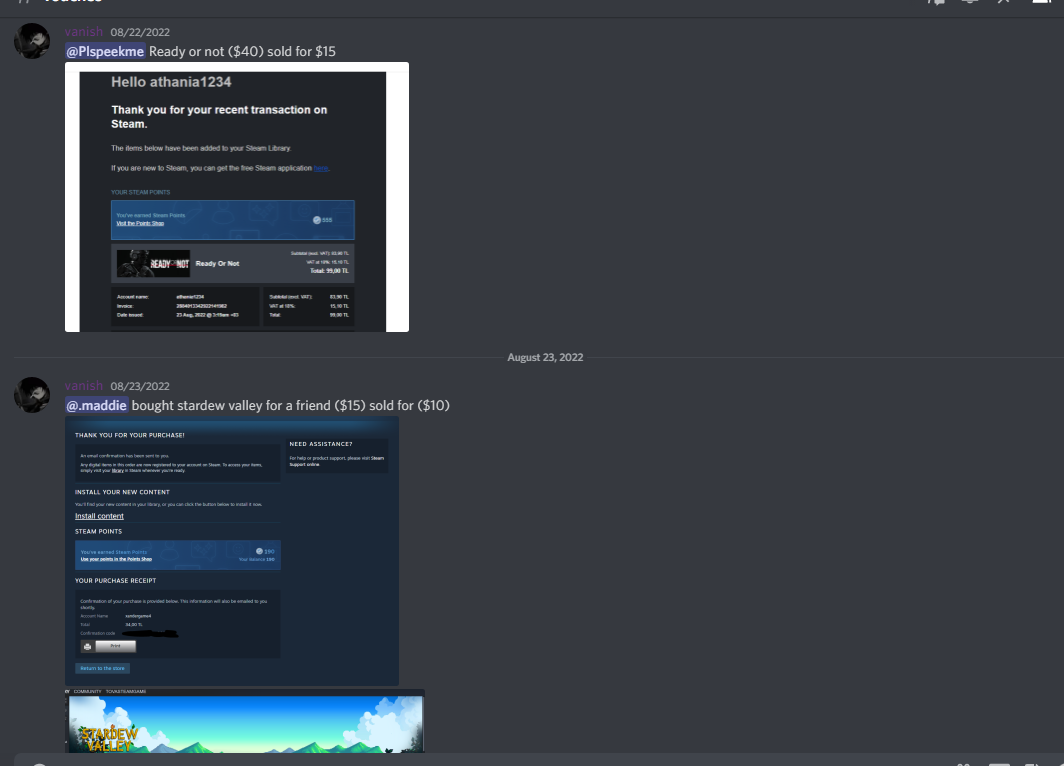Click the 08/22/2022 message timestamp
1064x766 pixels.
coord(140,33)
